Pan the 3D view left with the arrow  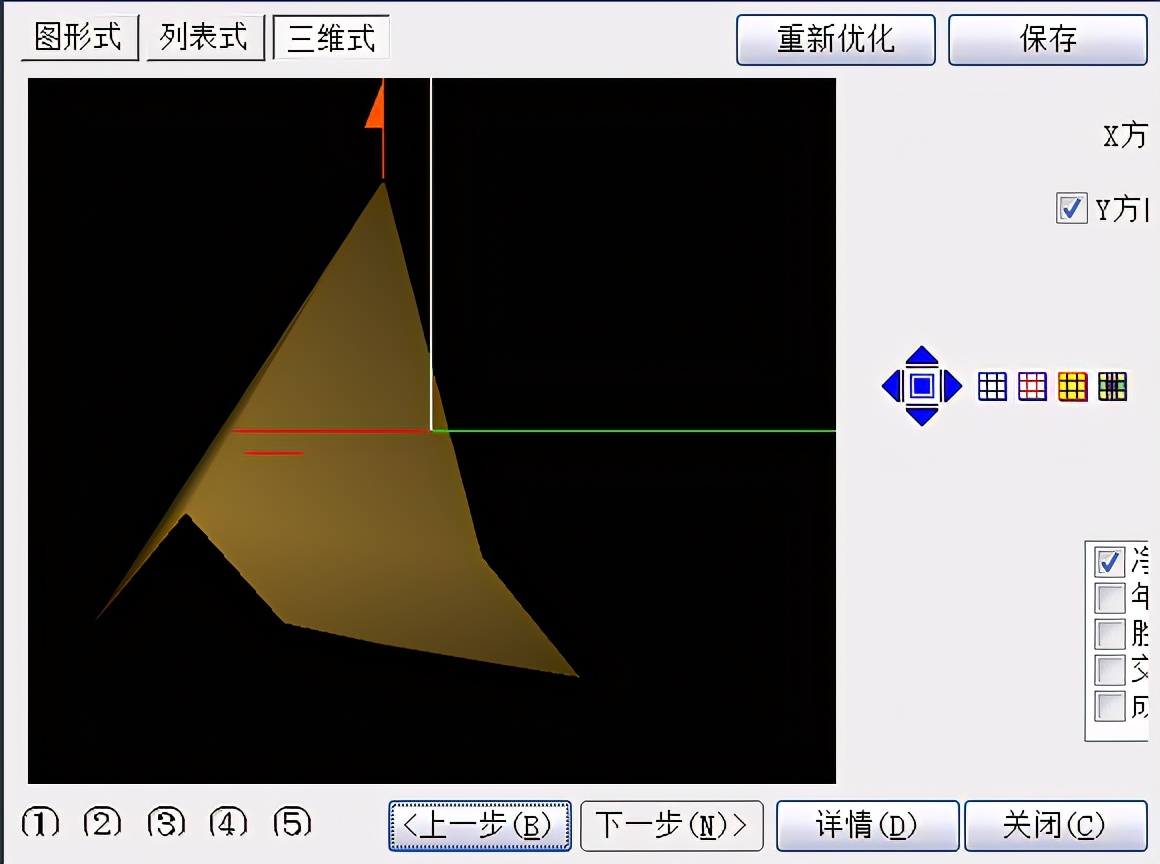tap(890, 386)
